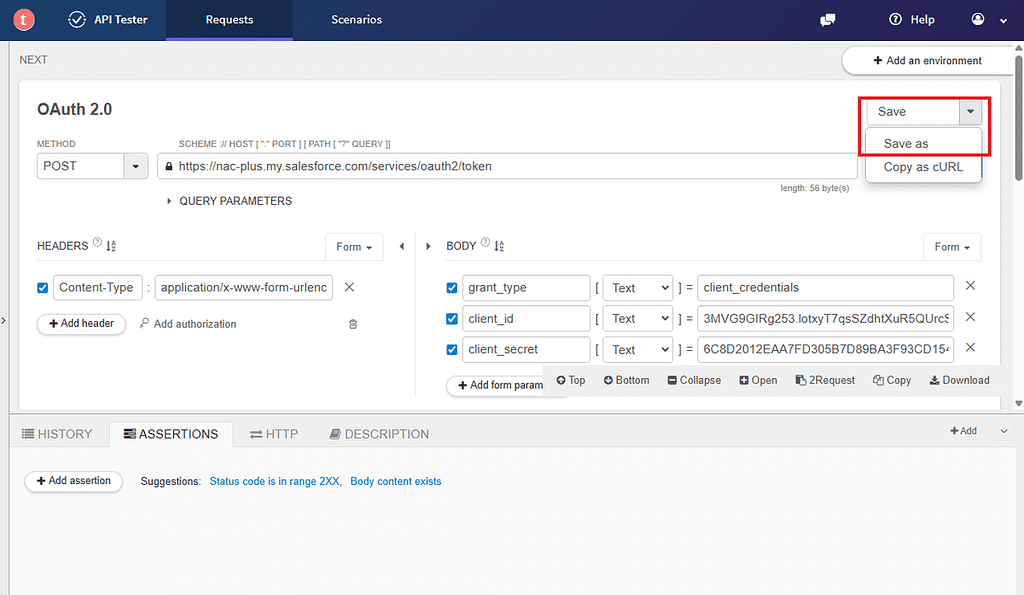Viewport: 1024px width, 595px height.
Task: Remove the Content-Type header with X
Action: coord(349,287)
